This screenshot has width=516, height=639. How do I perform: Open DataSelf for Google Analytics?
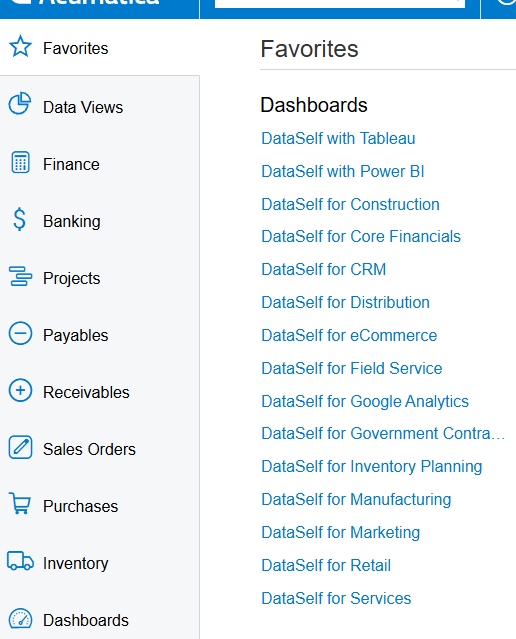365,401
